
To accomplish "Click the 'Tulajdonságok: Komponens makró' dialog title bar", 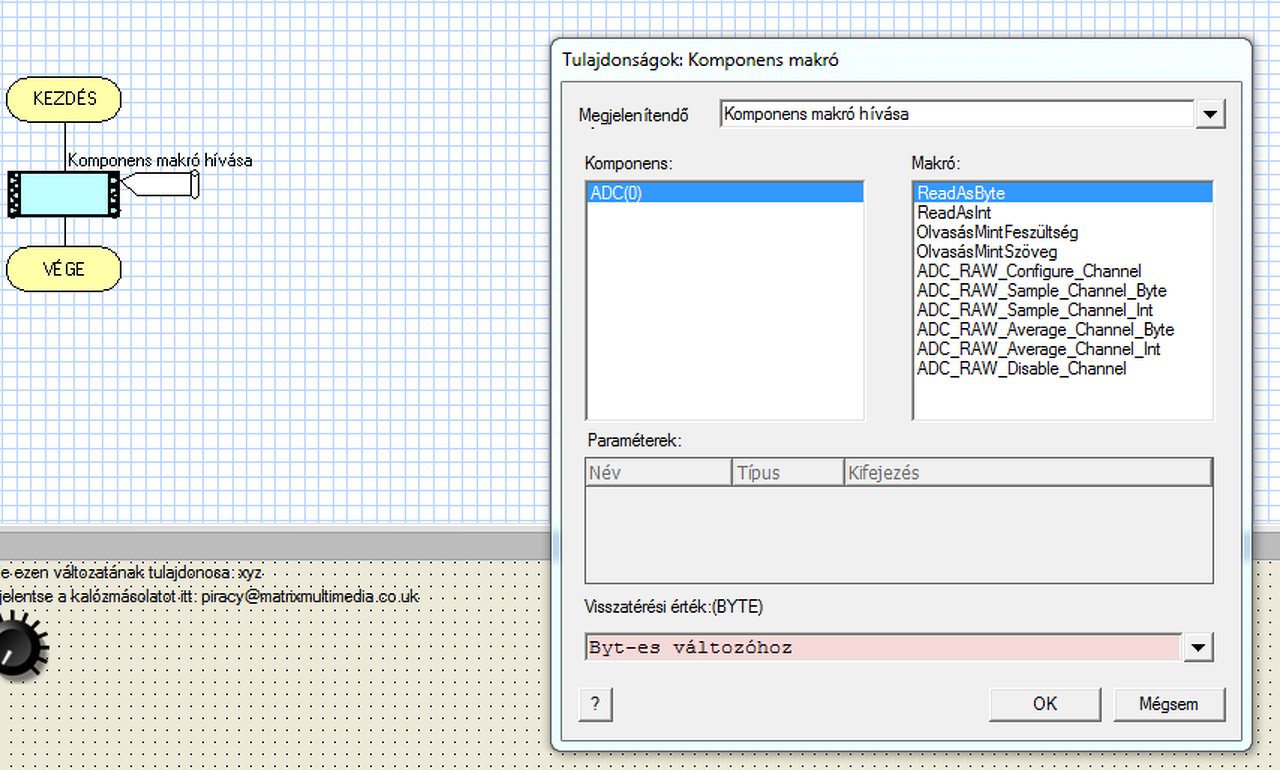I will [900, 60].
